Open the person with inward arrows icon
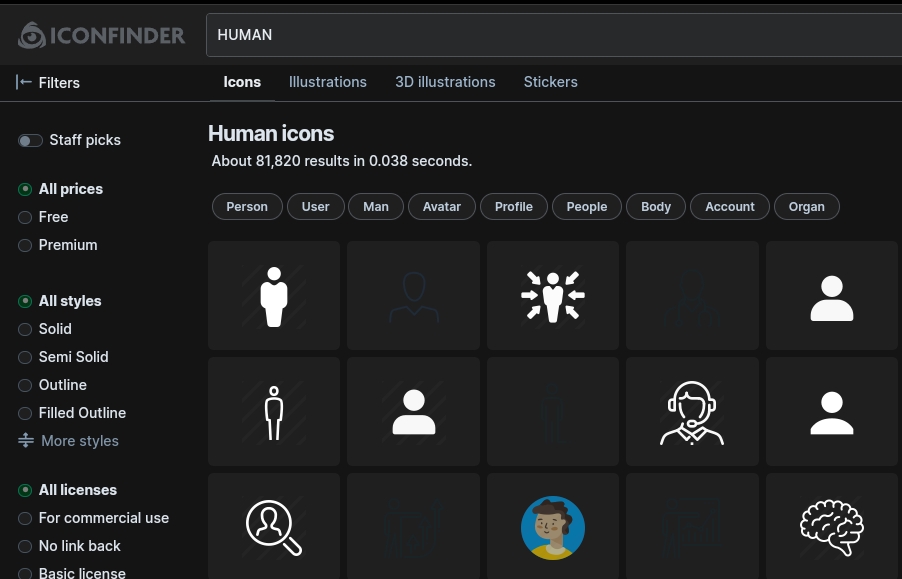 click(x=553, y=296)
